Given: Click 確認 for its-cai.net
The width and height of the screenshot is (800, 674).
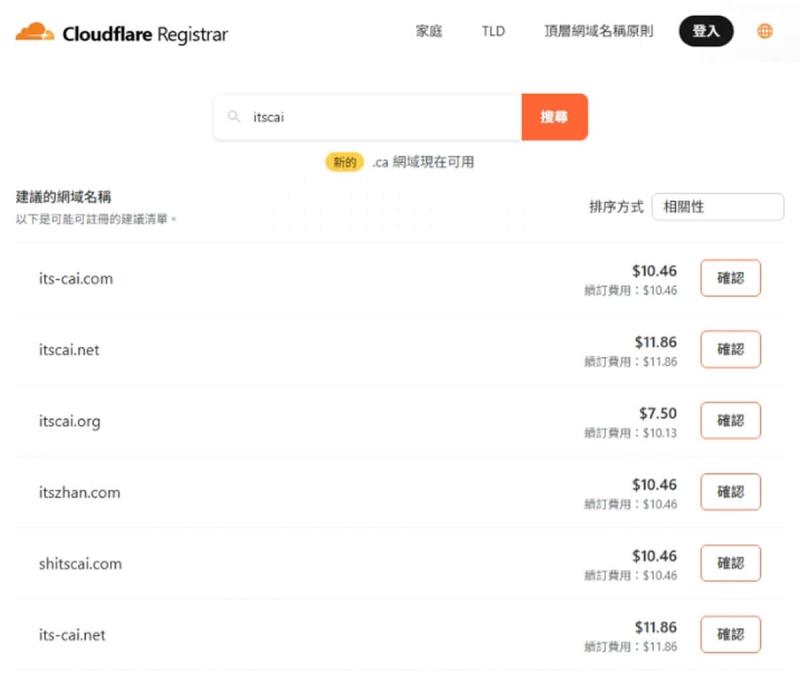Looking at the screenshot, I should tap(731, 634).
